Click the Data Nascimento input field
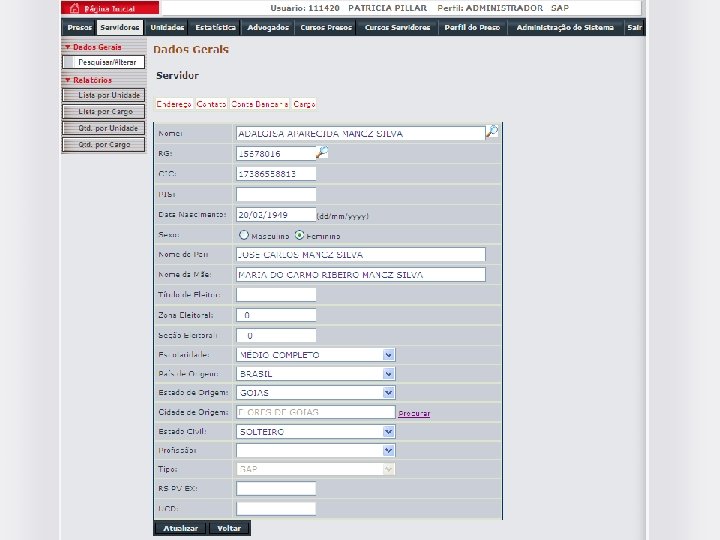Image resolution: width=720 pixels, height=540 pixels. pos(276,214)
